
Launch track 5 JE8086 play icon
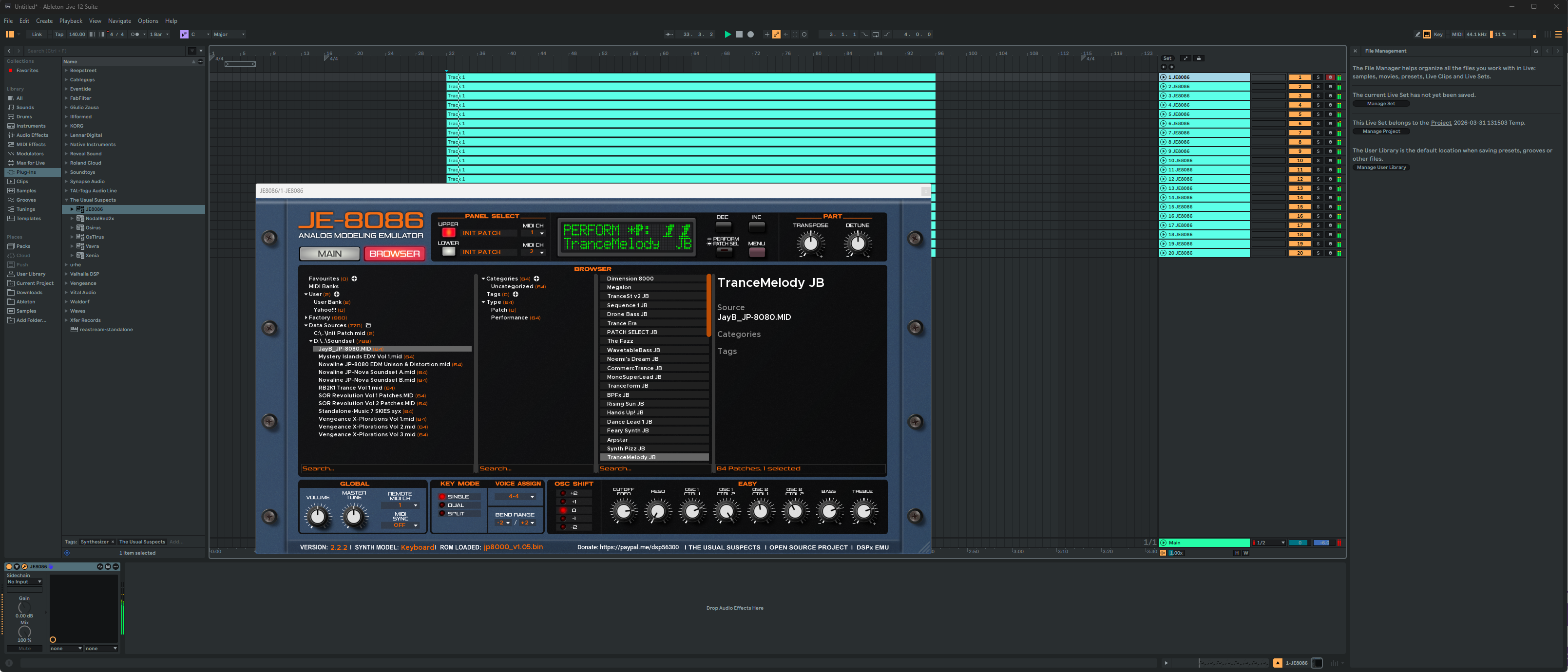pos(1163,114)
